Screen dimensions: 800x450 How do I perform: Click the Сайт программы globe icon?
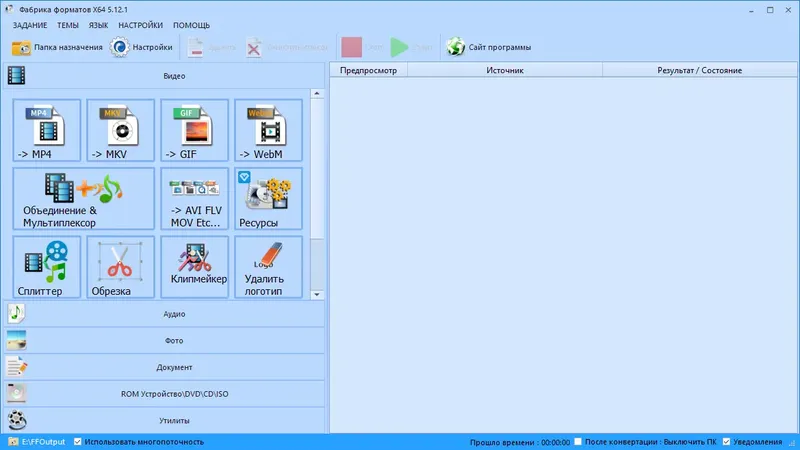click(x=456, y=47)
